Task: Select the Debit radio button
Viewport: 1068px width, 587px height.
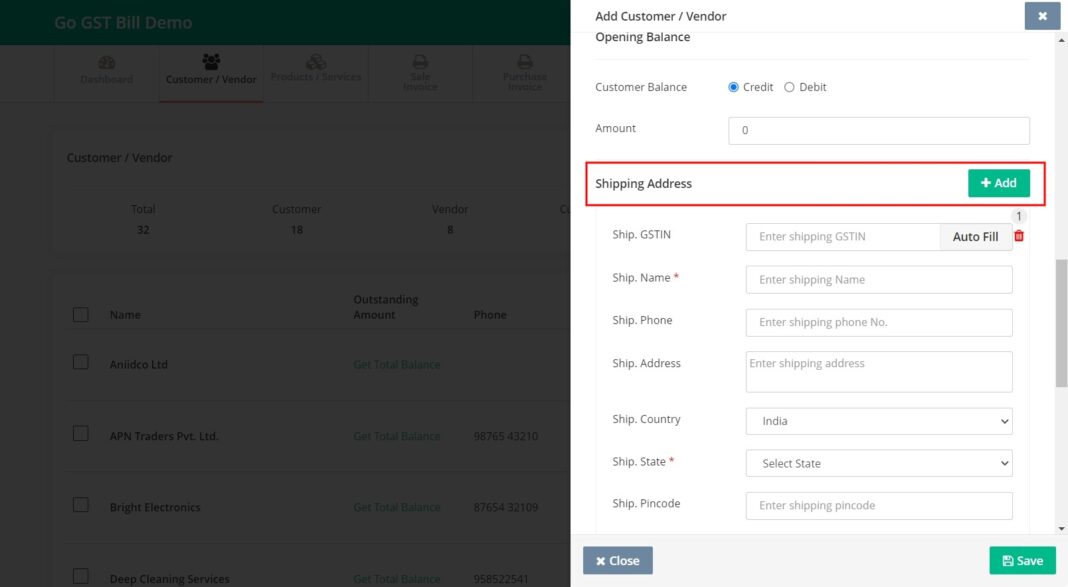Action: pyautogui.click(x=789, y=87)
